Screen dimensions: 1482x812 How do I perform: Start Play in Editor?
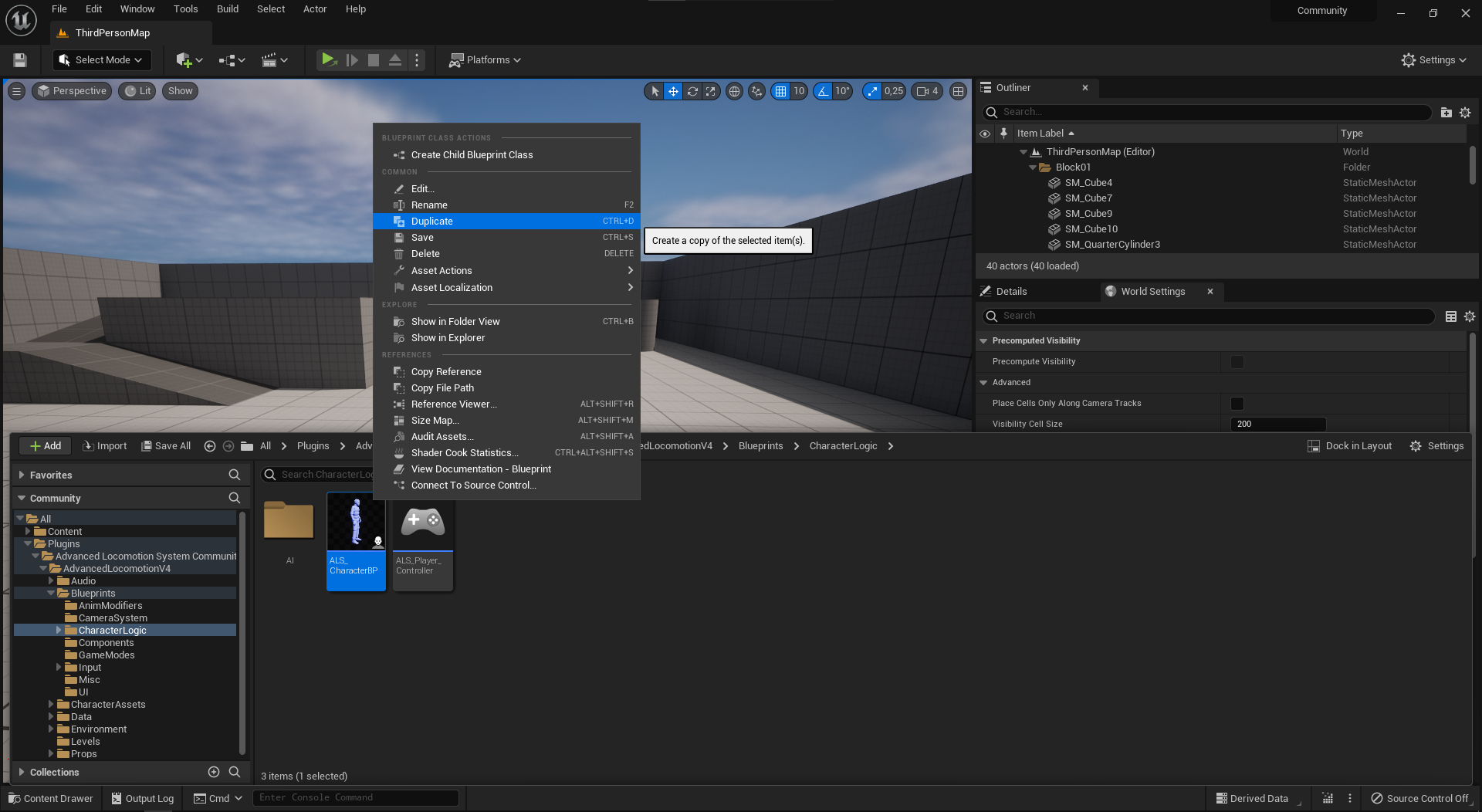pyautogui.click(x=329, y=59)
